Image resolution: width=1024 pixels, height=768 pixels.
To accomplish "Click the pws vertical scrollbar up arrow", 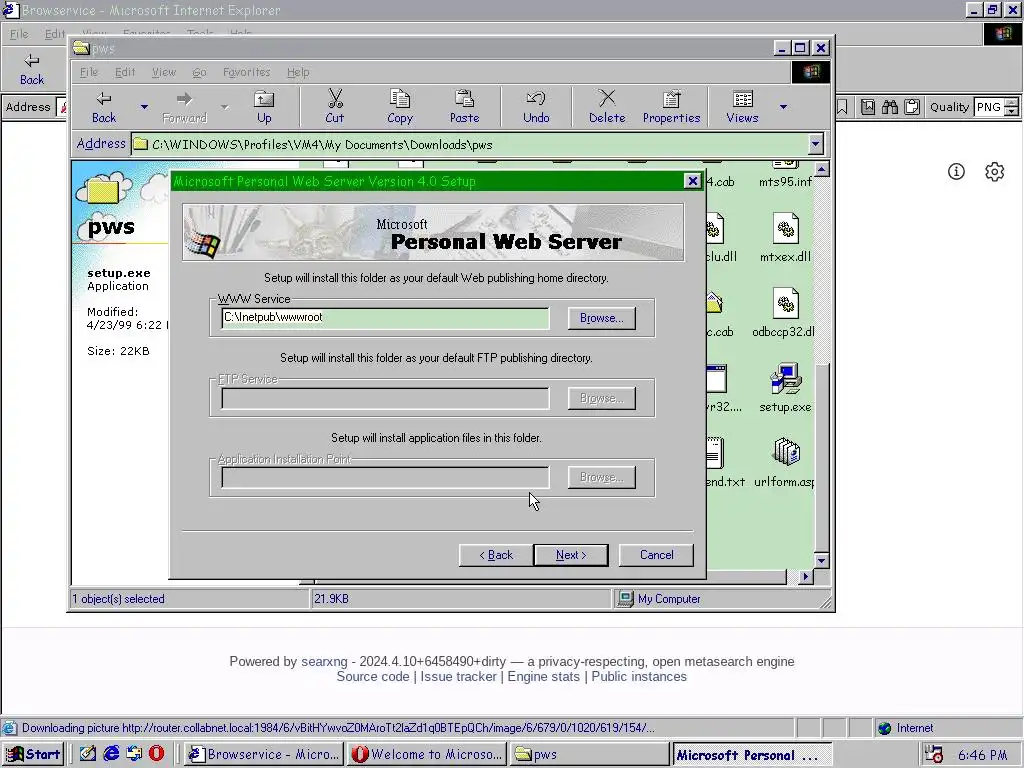I will 822,169.
